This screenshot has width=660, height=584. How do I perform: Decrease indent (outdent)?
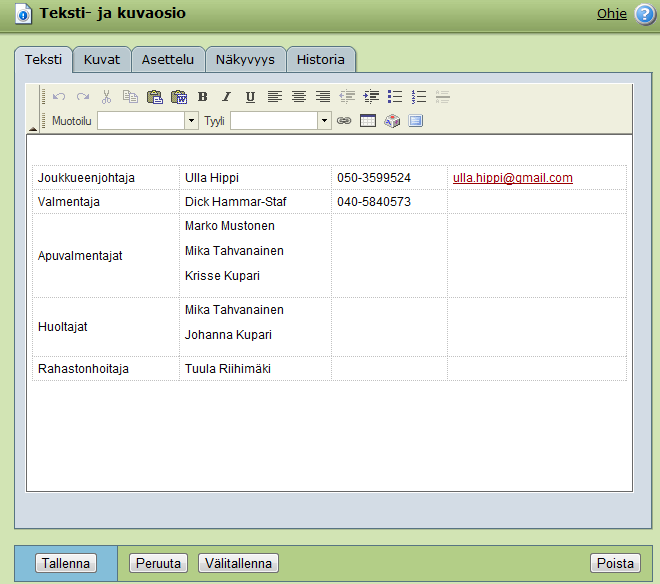[x=347, y=97]
